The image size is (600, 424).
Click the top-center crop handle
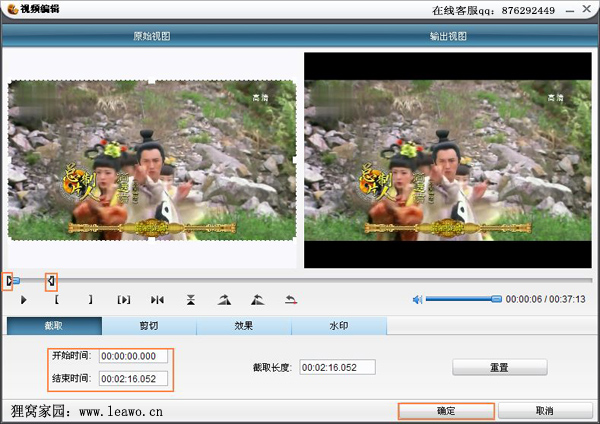[x=152, y=81]
